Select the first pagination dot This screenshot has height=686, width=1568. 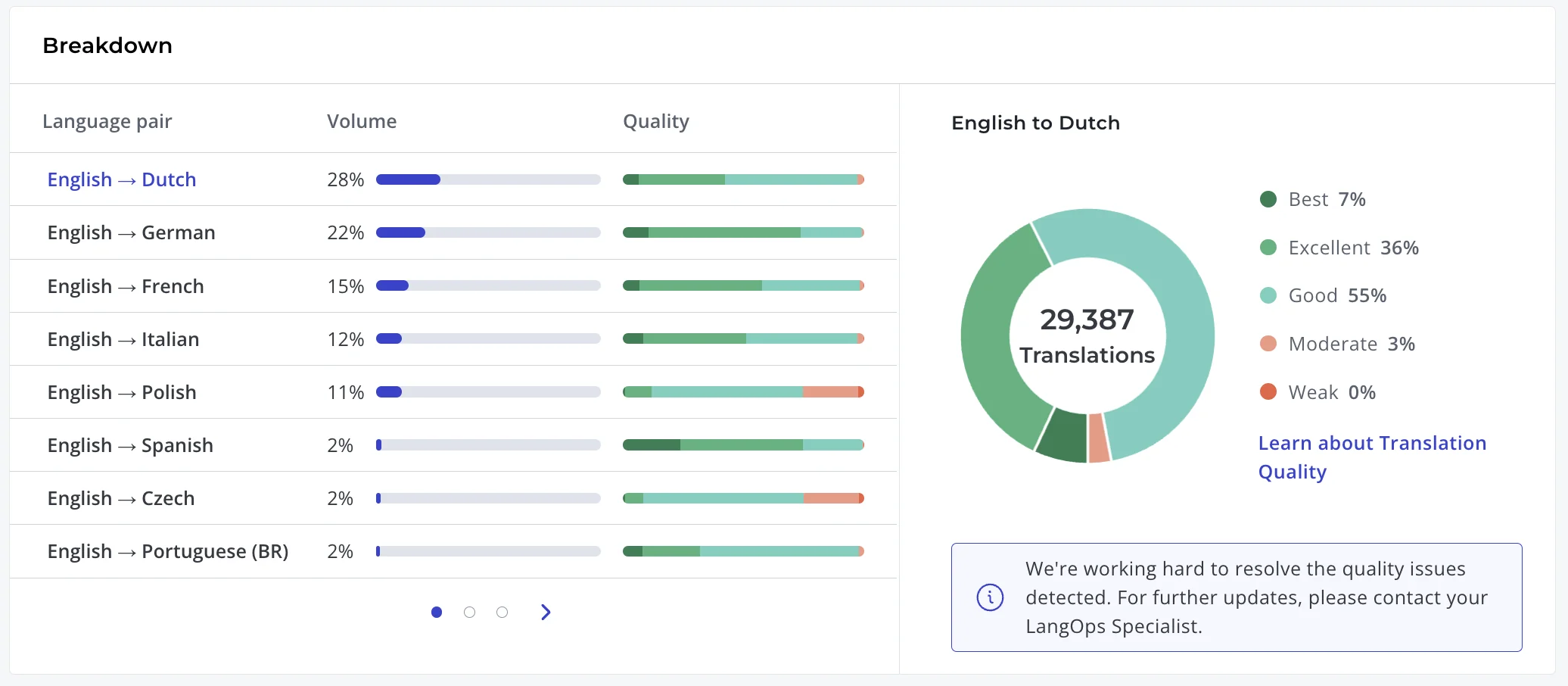437,612
